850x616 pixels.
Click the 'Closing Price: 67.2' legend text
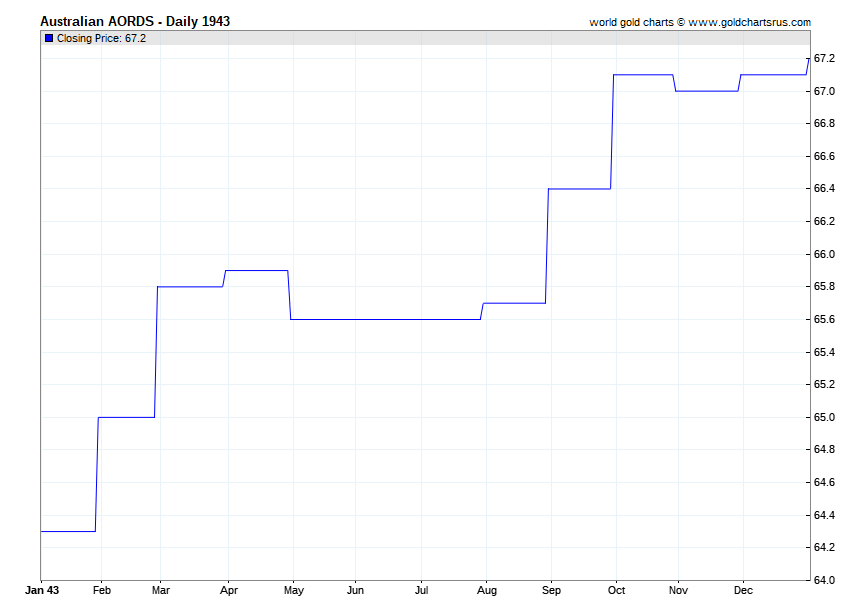(x=101, y=38)
